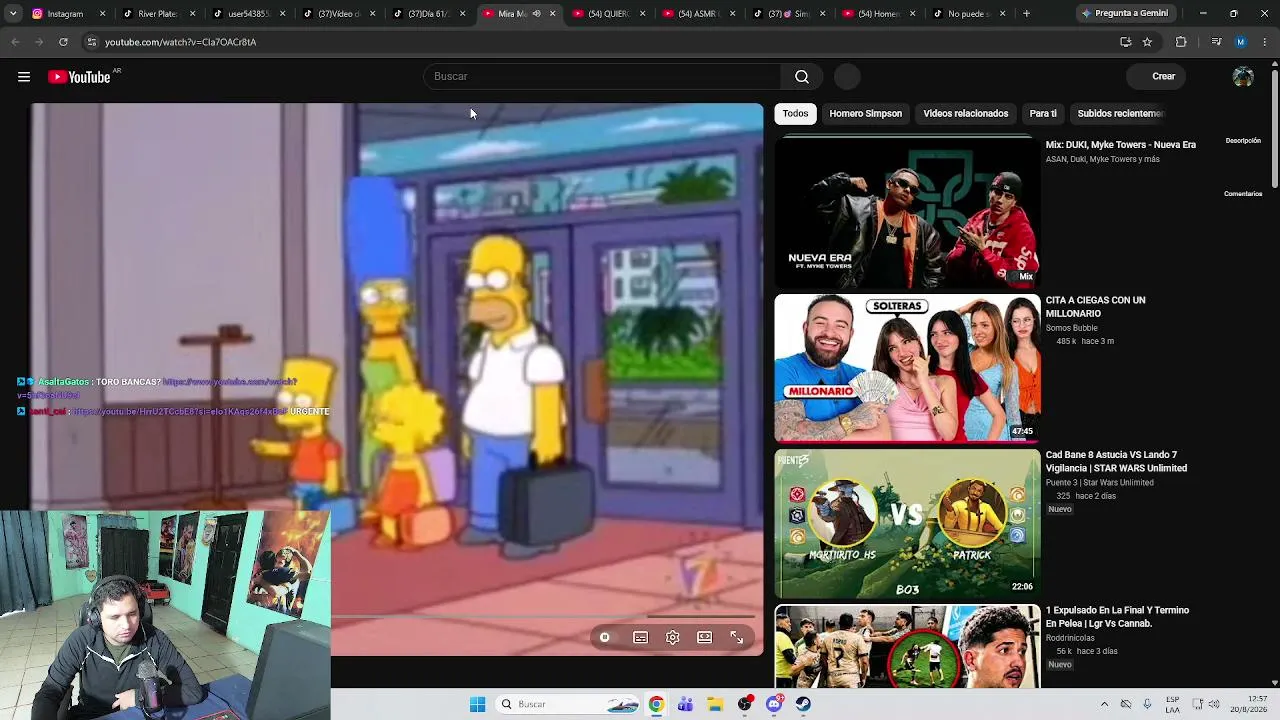Image resolution: width=1280 pixels, height=720 pixels.
Task: Click Pregunta a Gemini button
Action: click(1124, 14)
